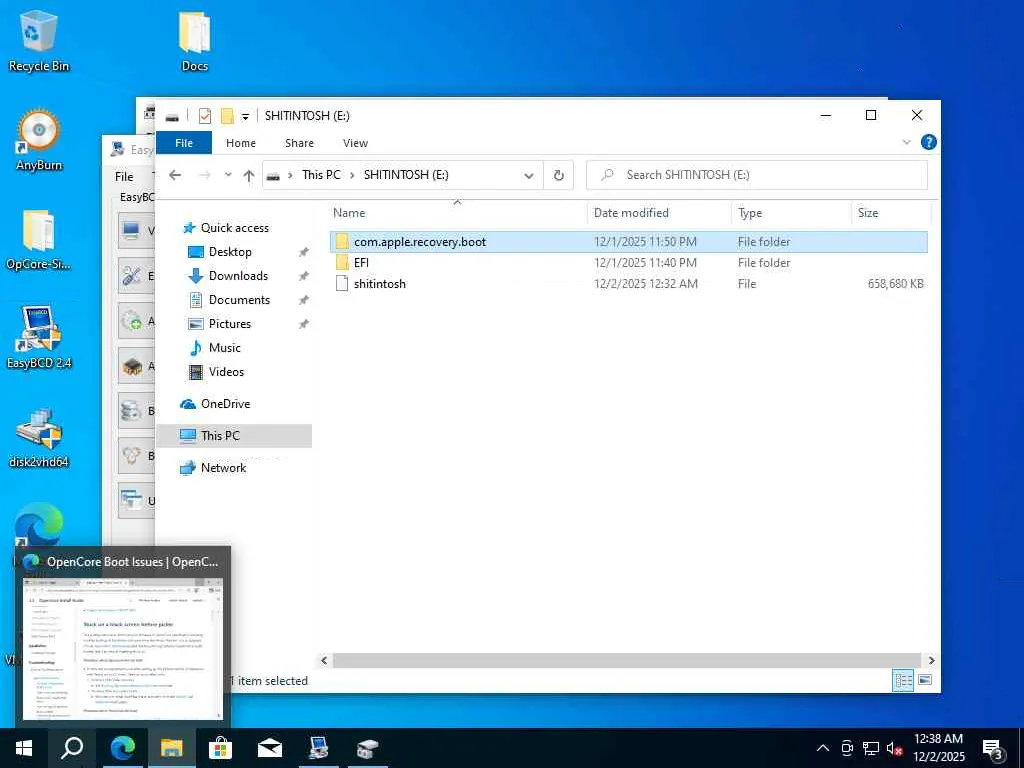Switch to EasyBCD taskbar icon
The height and width of the screenshot is (768, 1024).
point(319,748)
